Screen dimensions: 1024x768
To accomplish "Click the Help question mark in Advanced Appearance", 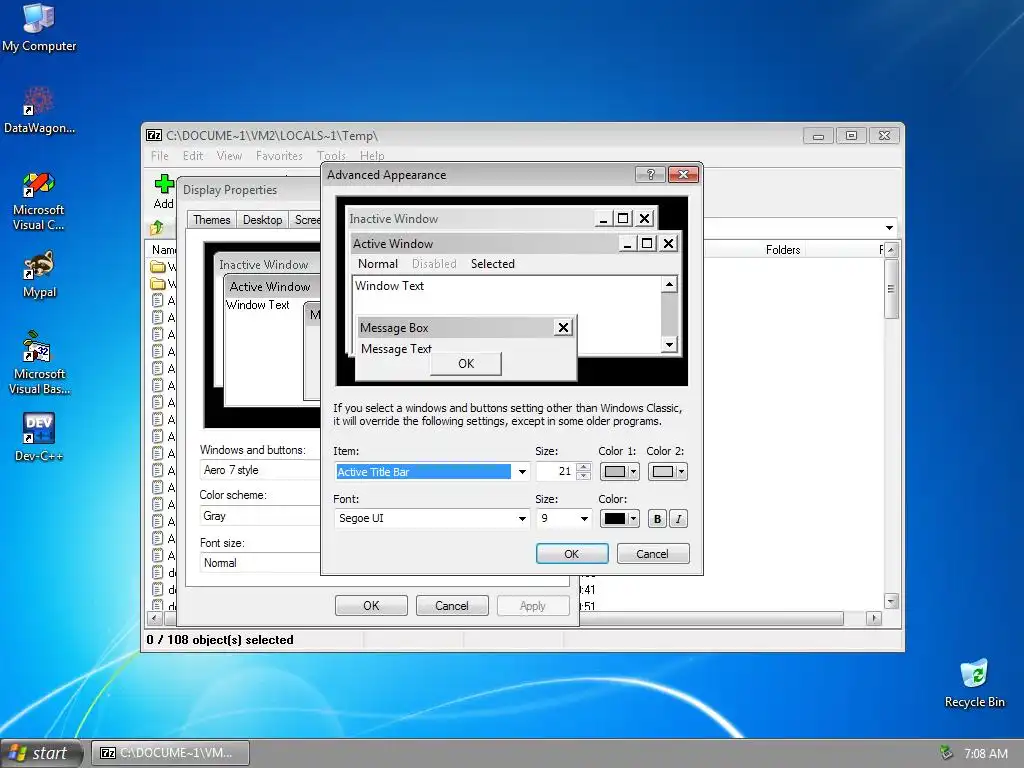I will (x=650, y=174).
